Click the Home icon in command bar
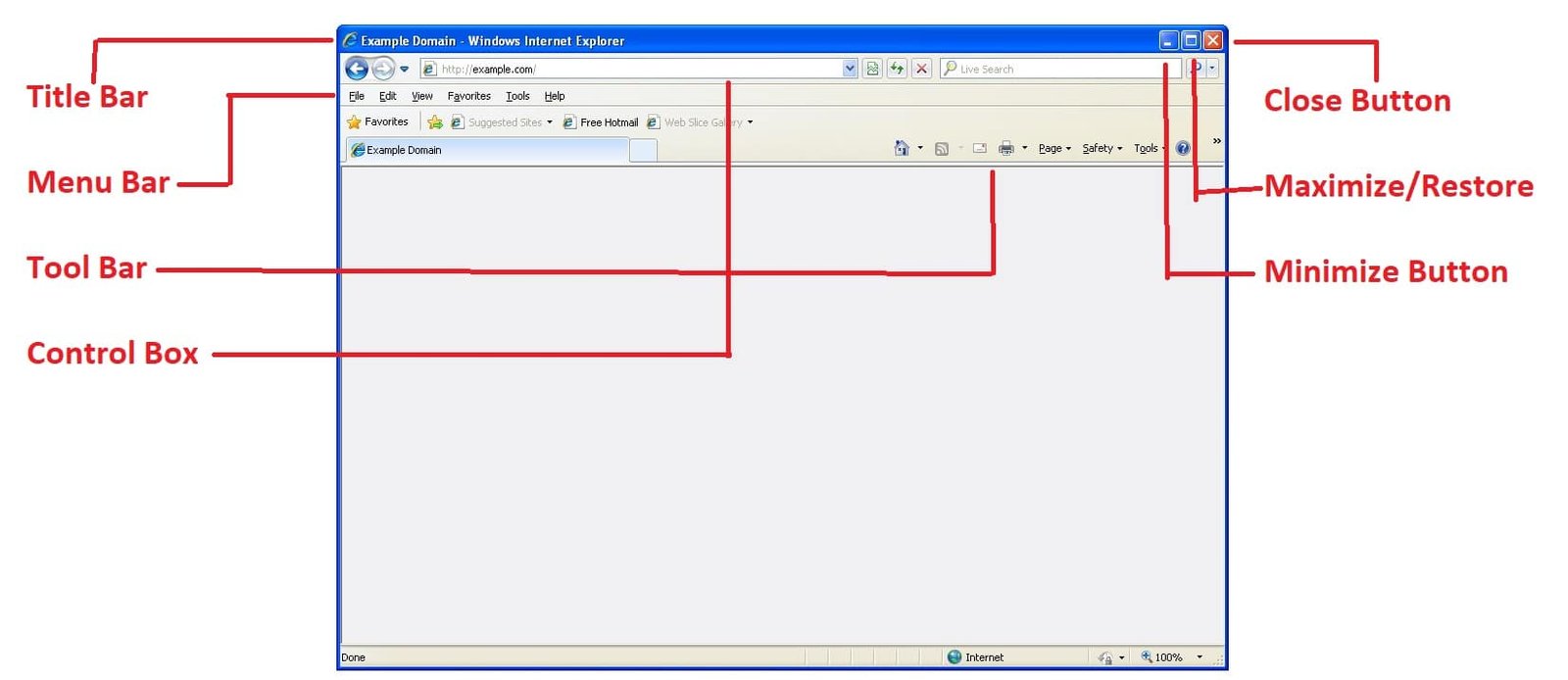The width and height of the screenshot is (1568, 680). (x=901, y=148)
